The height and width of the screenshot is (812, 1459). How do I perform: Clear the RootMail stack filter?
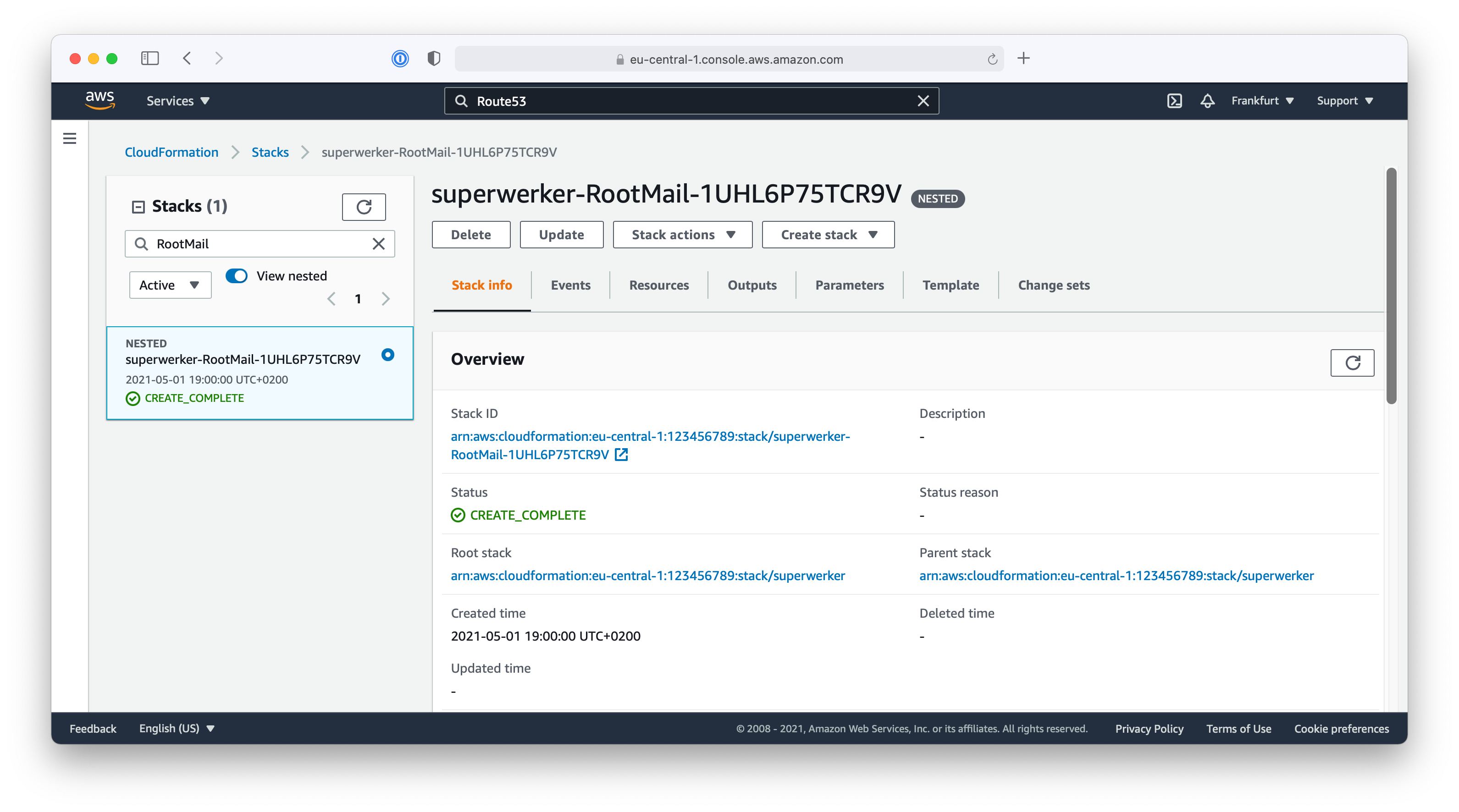point(378,244)
